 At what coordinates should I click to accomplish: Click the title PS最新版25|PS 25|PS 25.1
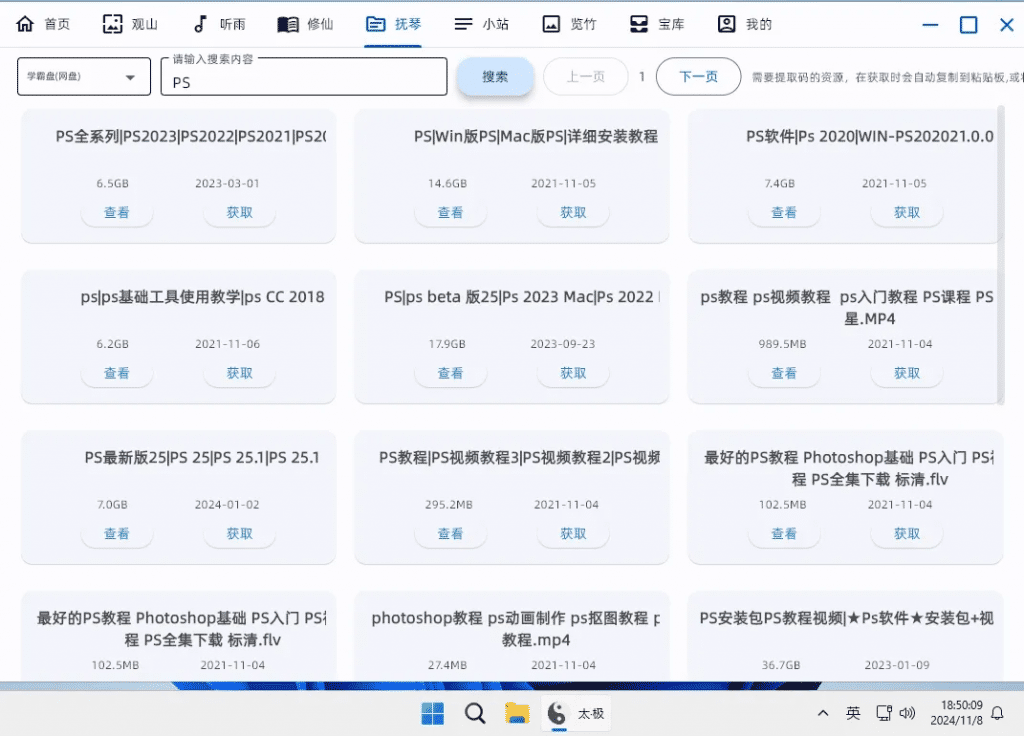tap(202, 458)
